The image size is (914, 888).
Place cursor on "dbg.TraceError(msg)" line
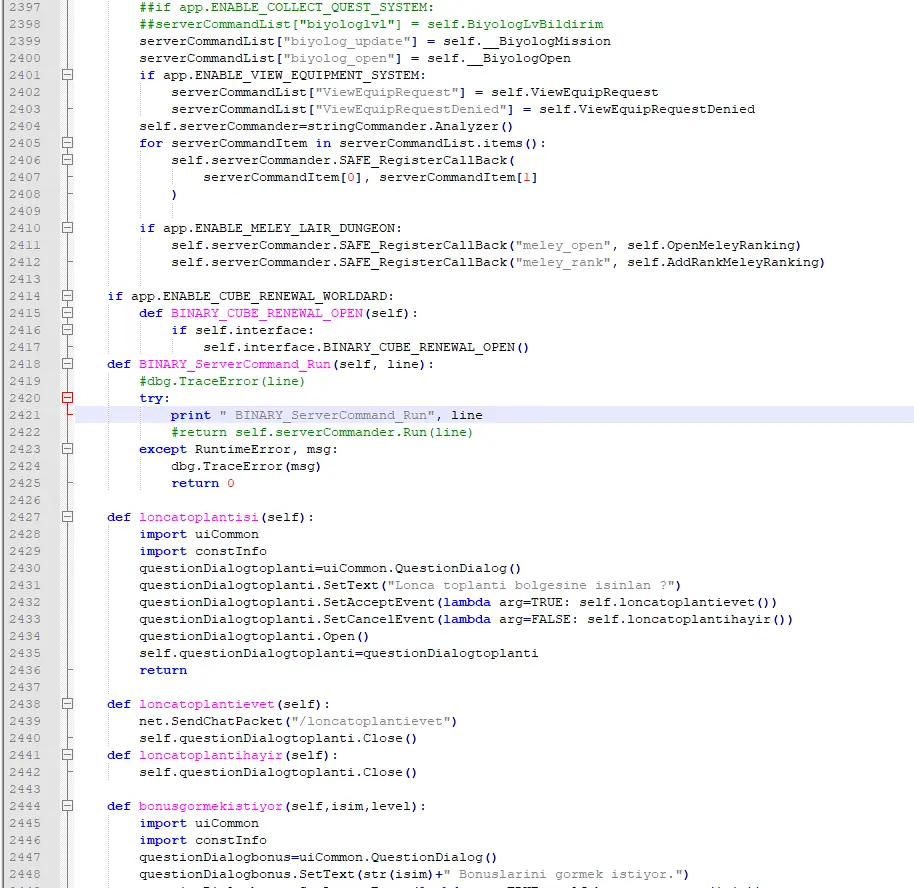pyautogui.click(x=246, y=466)
